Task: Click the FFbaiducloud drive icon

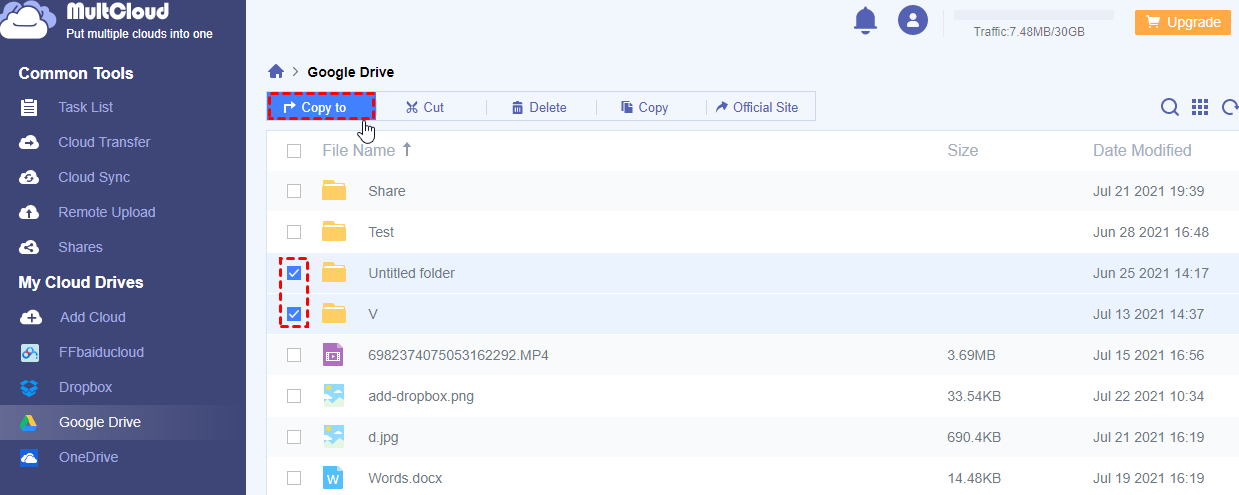Action: coord(29,352)
